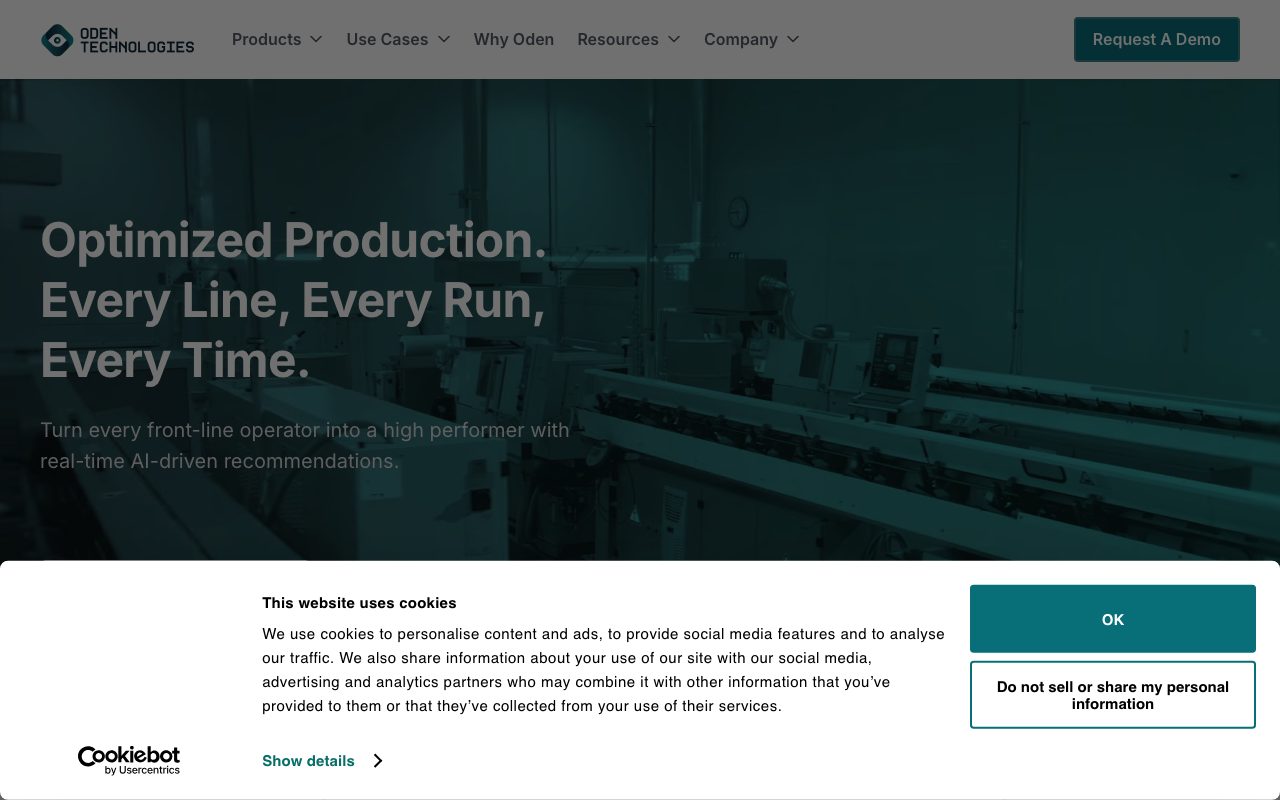Open the Resources dropdown menu
Screen dimensions: 1280x800
click(629, 39)
